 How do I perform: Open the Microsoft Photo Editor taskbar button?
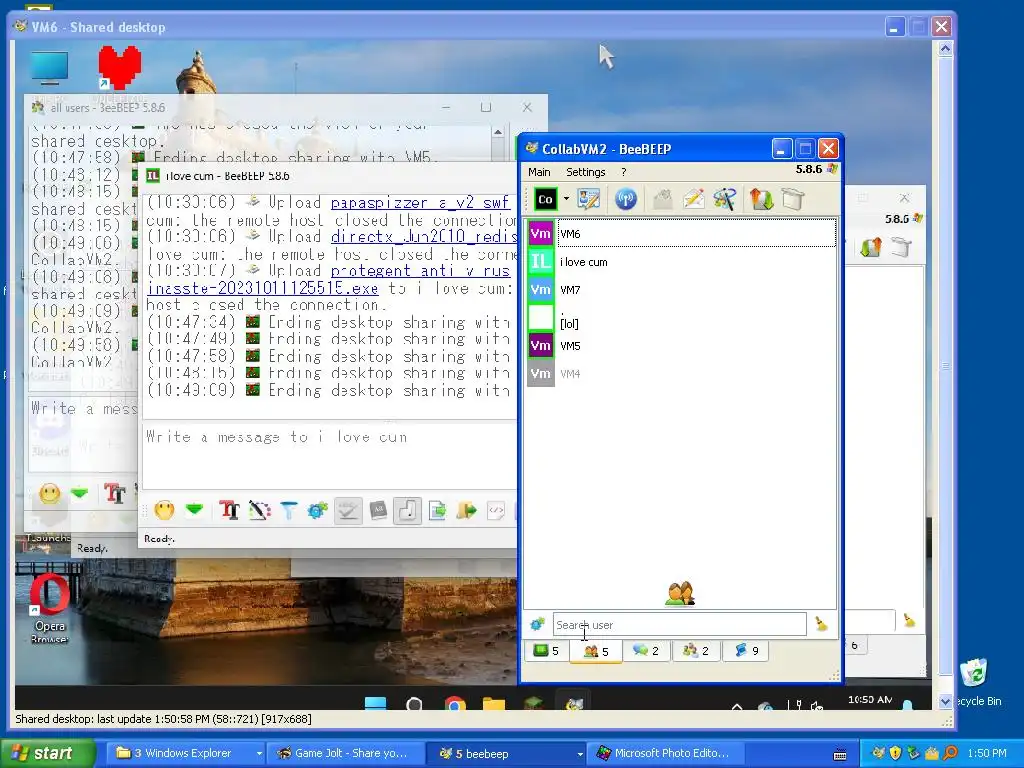(664, 753)
